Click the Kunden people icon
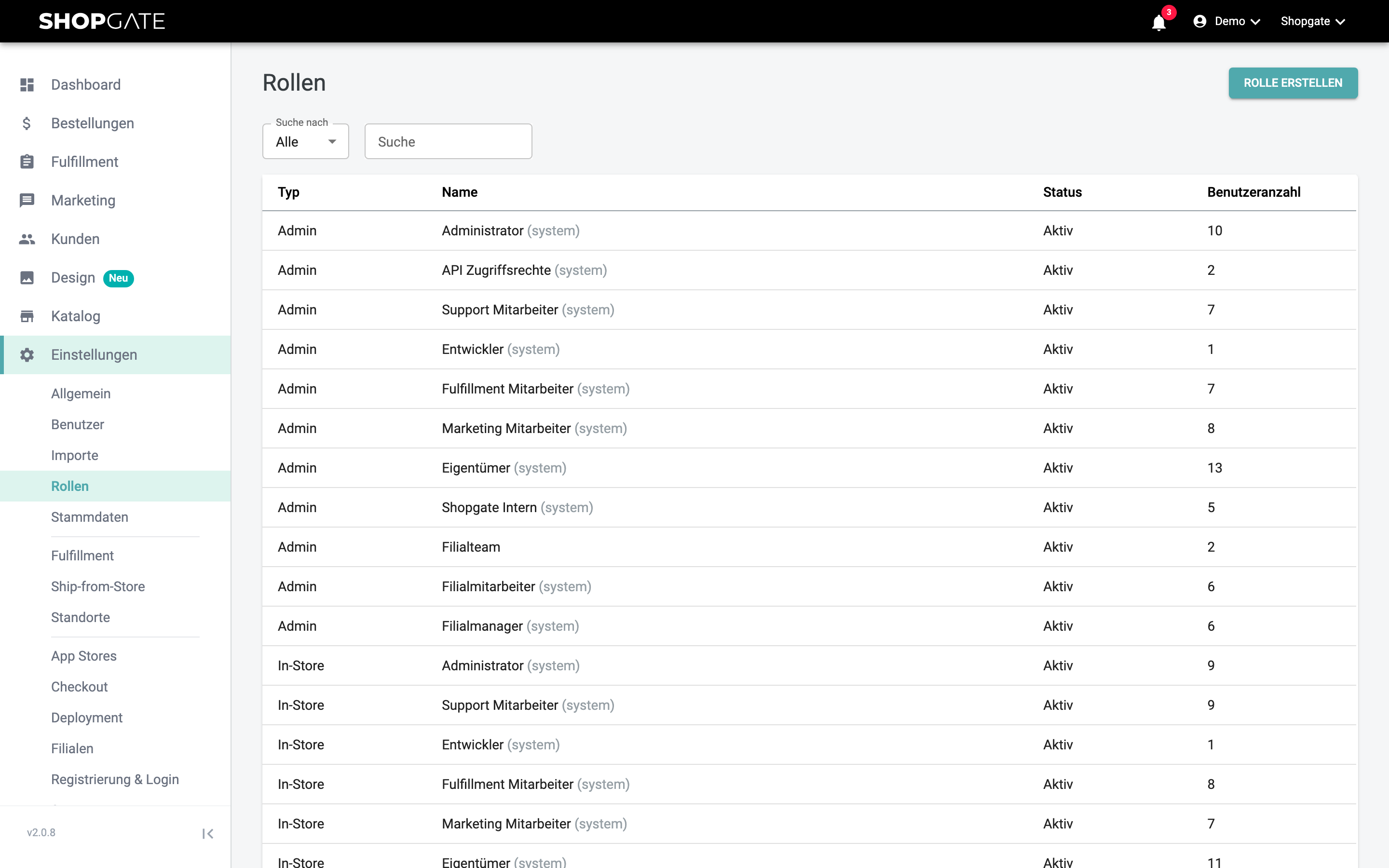The height and width of the screenshot is (868, 1389). tap(27, 239)
